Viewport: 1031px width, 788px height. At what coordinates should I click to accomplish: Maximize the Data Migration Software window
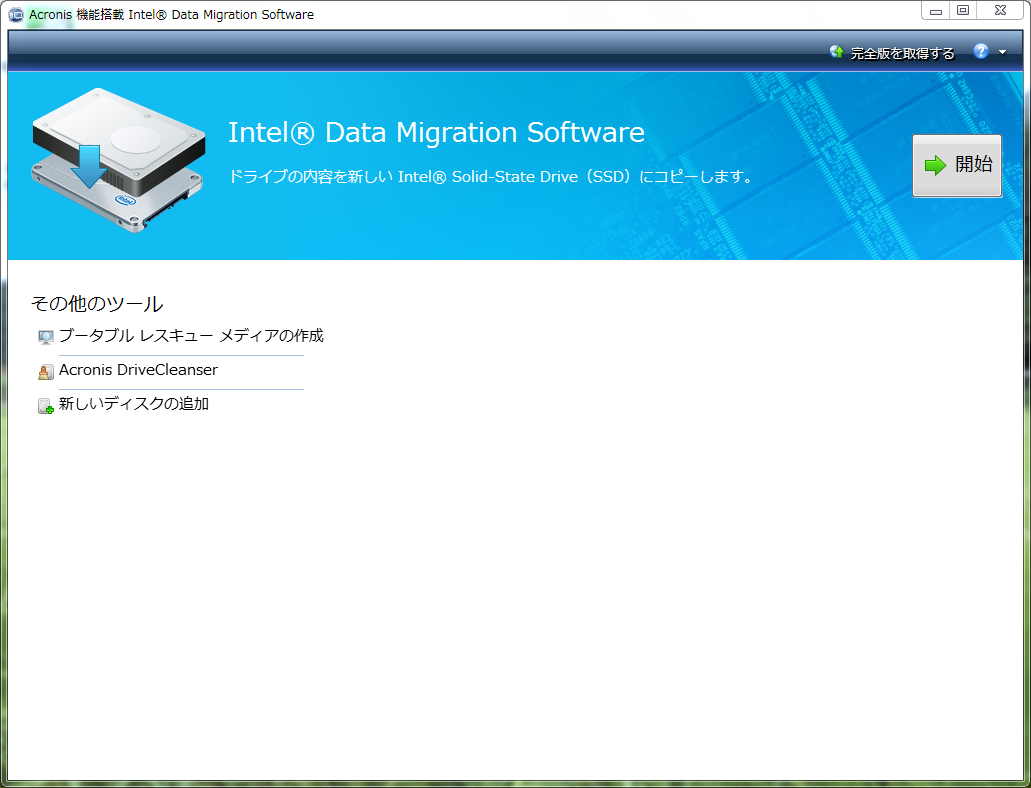(x=963, y=11)
